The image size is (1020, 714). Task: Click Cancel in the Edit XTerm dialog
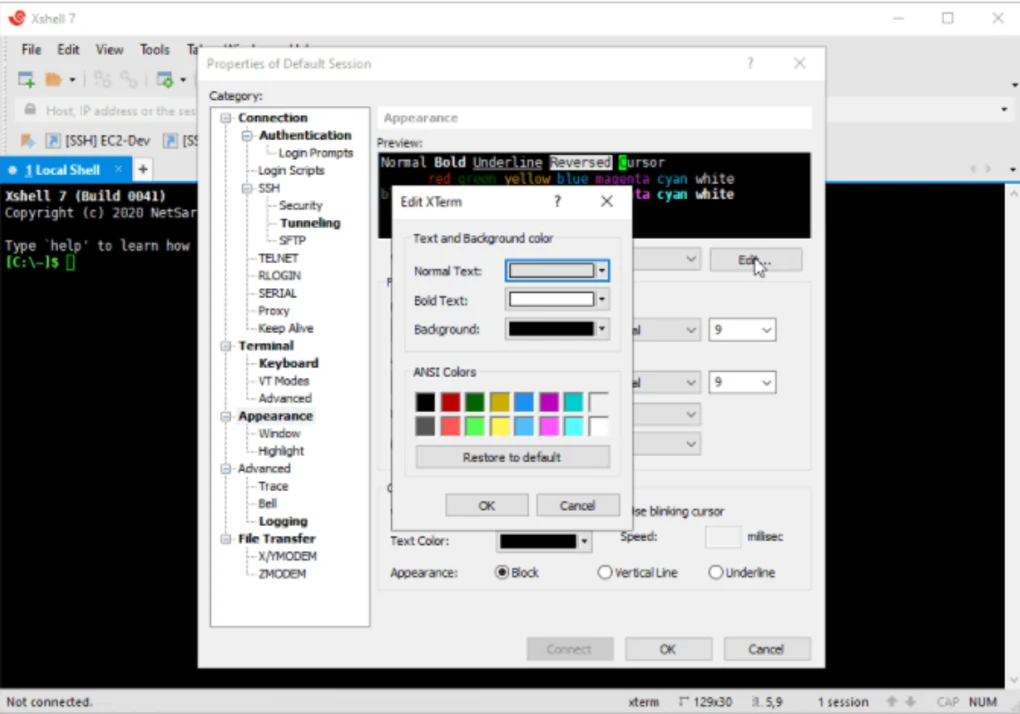click(x=577, y=505)
